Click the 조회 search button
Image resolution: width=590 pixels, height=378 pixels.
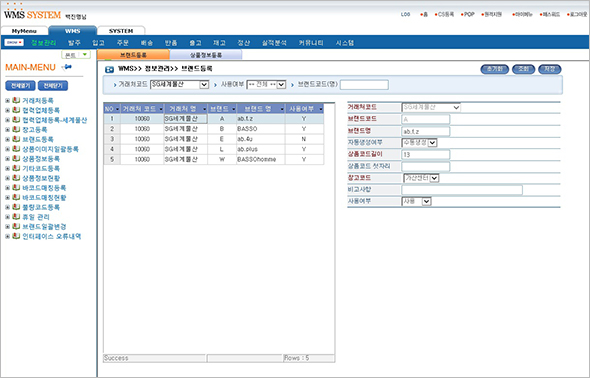pos(523,69)
